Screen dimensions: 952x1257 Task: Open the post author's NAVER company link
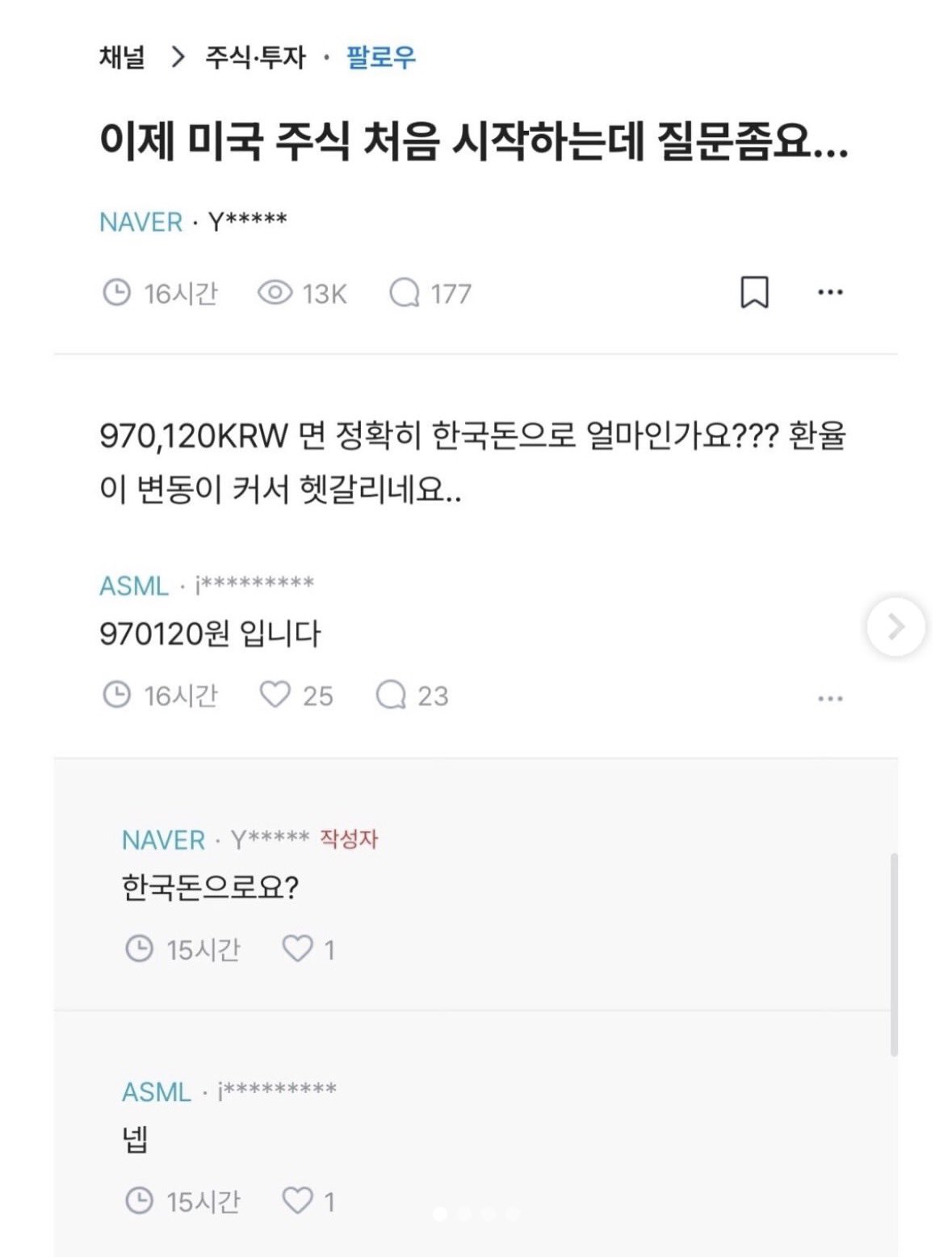coord(140,222)
